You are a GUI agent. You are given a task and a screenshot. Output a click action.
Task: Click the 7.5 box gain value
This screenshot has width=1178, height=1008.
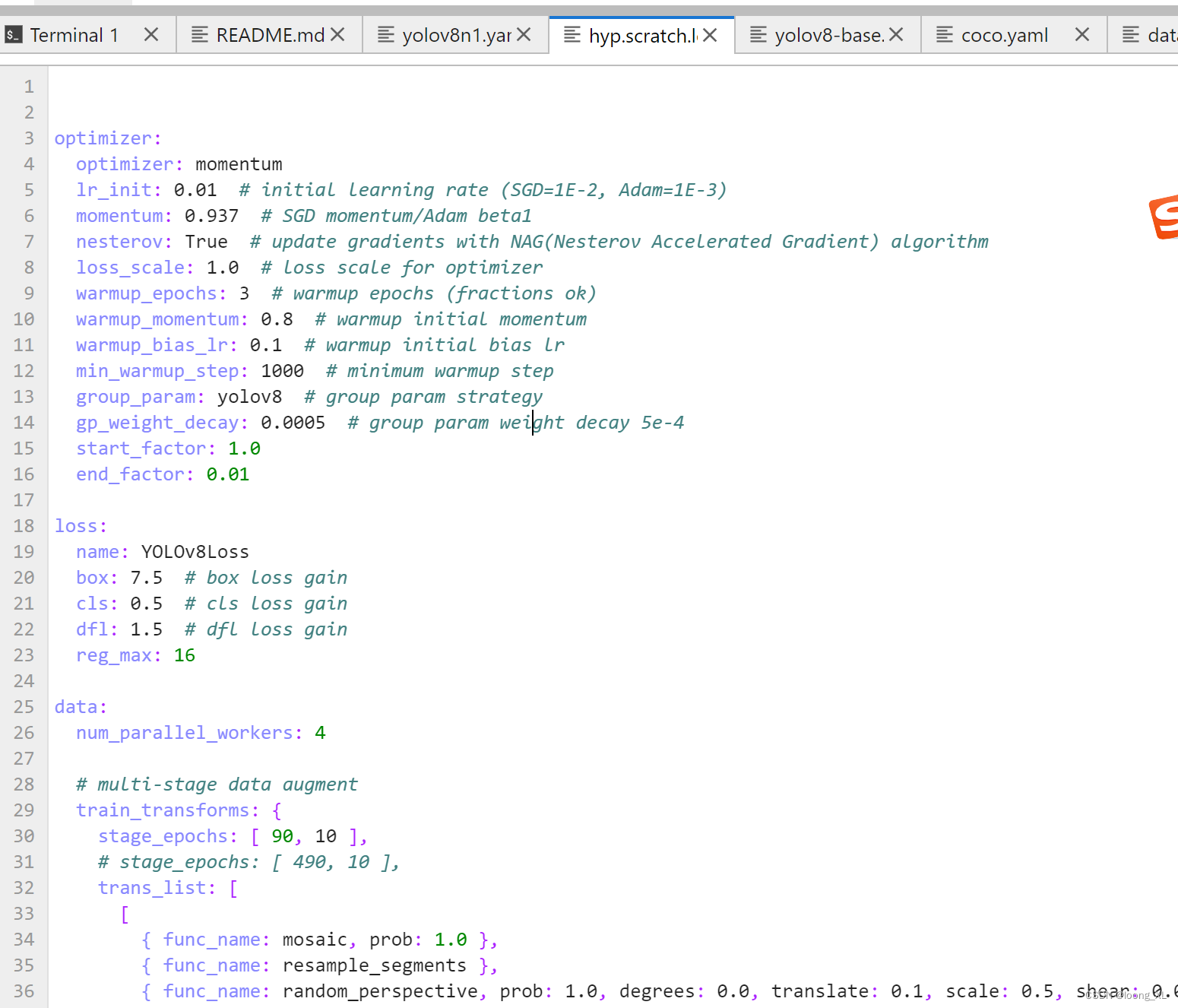pyautogui.click(x=146, y=578)
